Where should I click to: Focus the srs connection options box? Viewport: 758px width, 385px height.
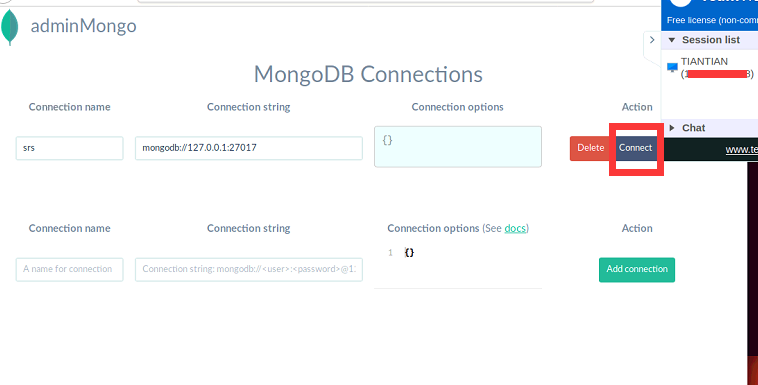pyautogui.click(x=458, y=147)
